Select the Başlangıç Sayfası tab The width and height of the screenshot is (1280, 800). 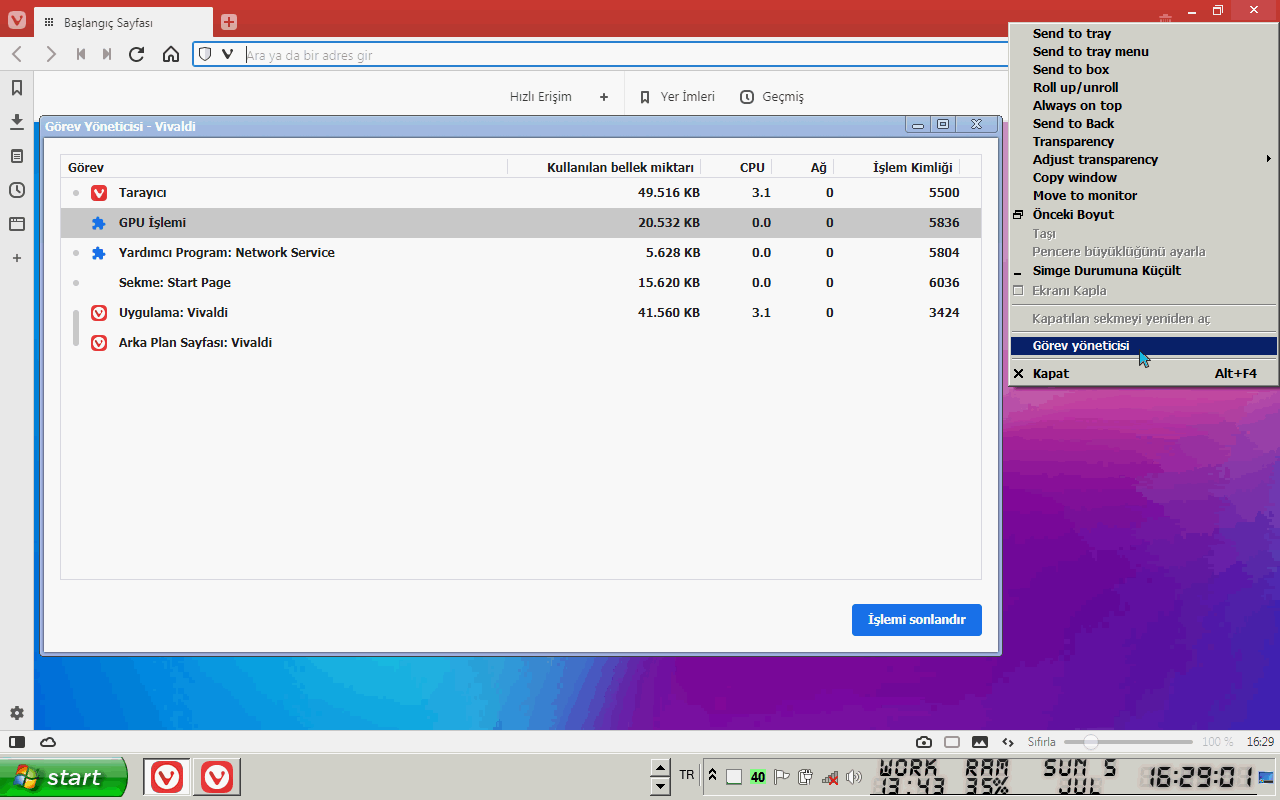123,22
